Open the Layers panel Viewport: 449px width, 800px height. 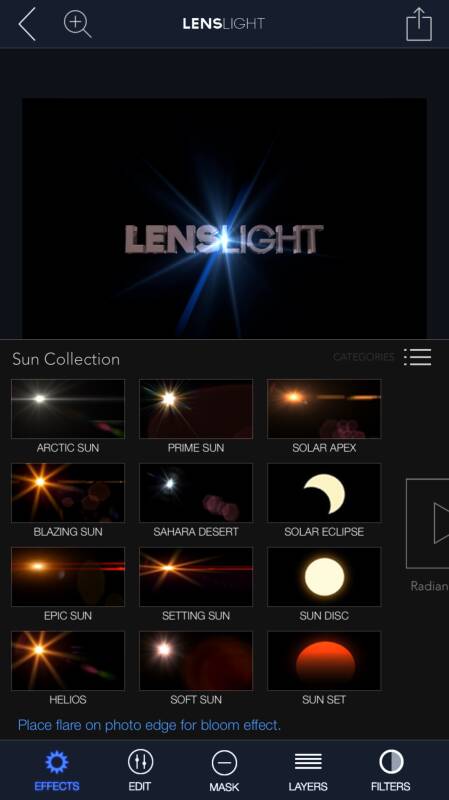tap(308, 771)
